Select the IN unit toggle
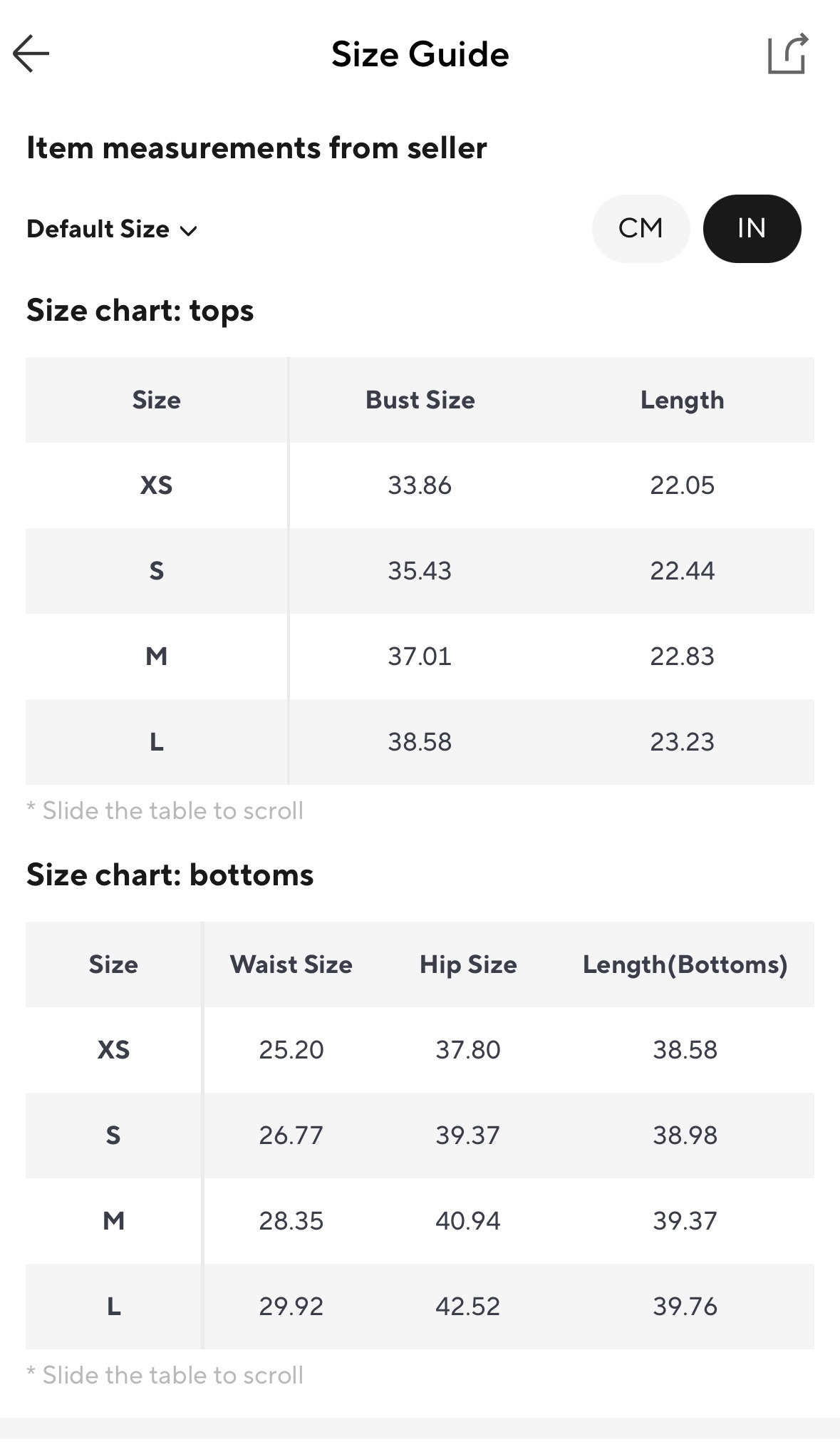 coord(752,229)
